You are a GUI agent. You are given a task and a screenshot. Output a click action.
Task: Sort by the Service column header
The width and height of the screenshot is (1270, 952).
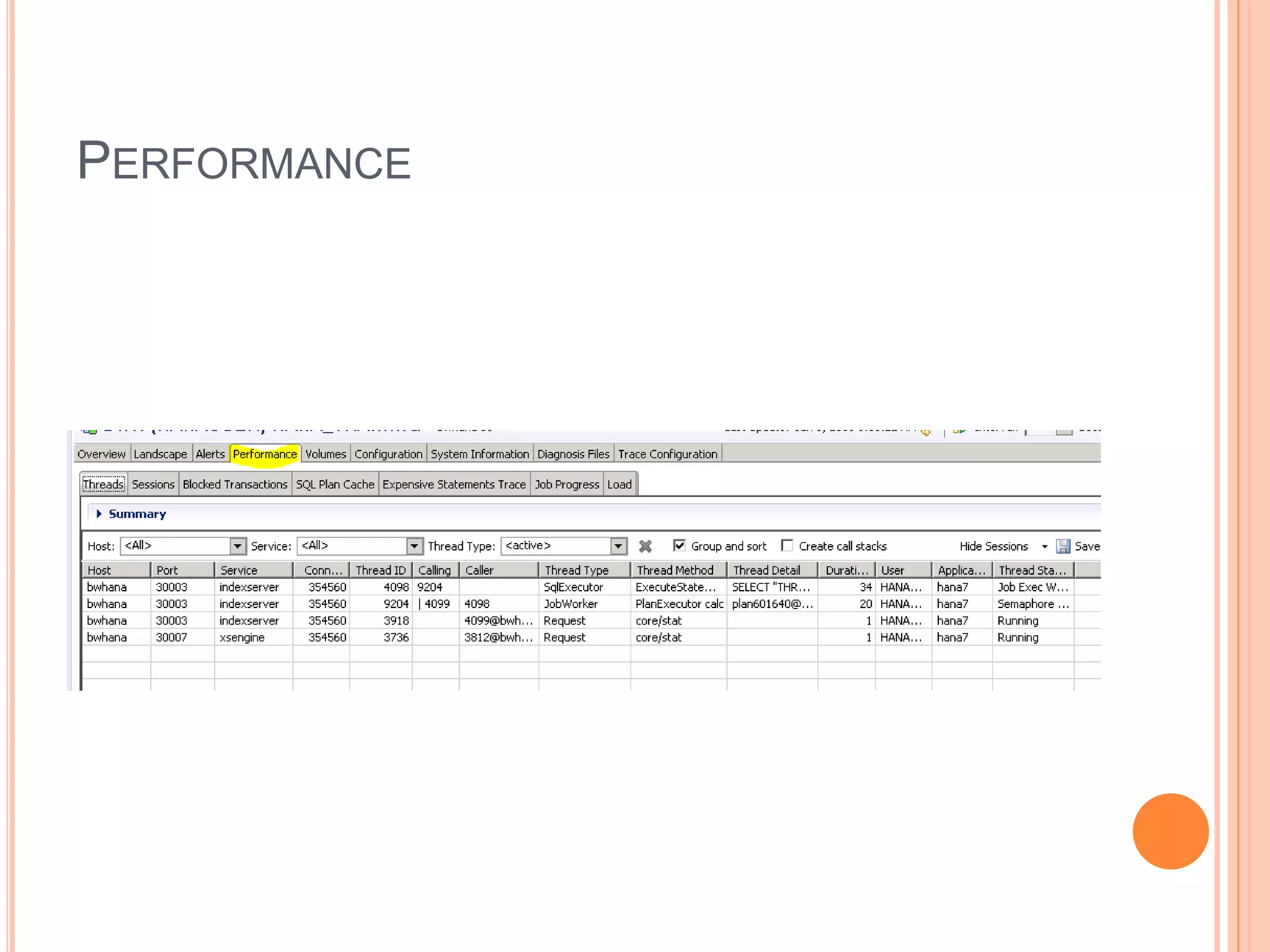pos(254,570)
